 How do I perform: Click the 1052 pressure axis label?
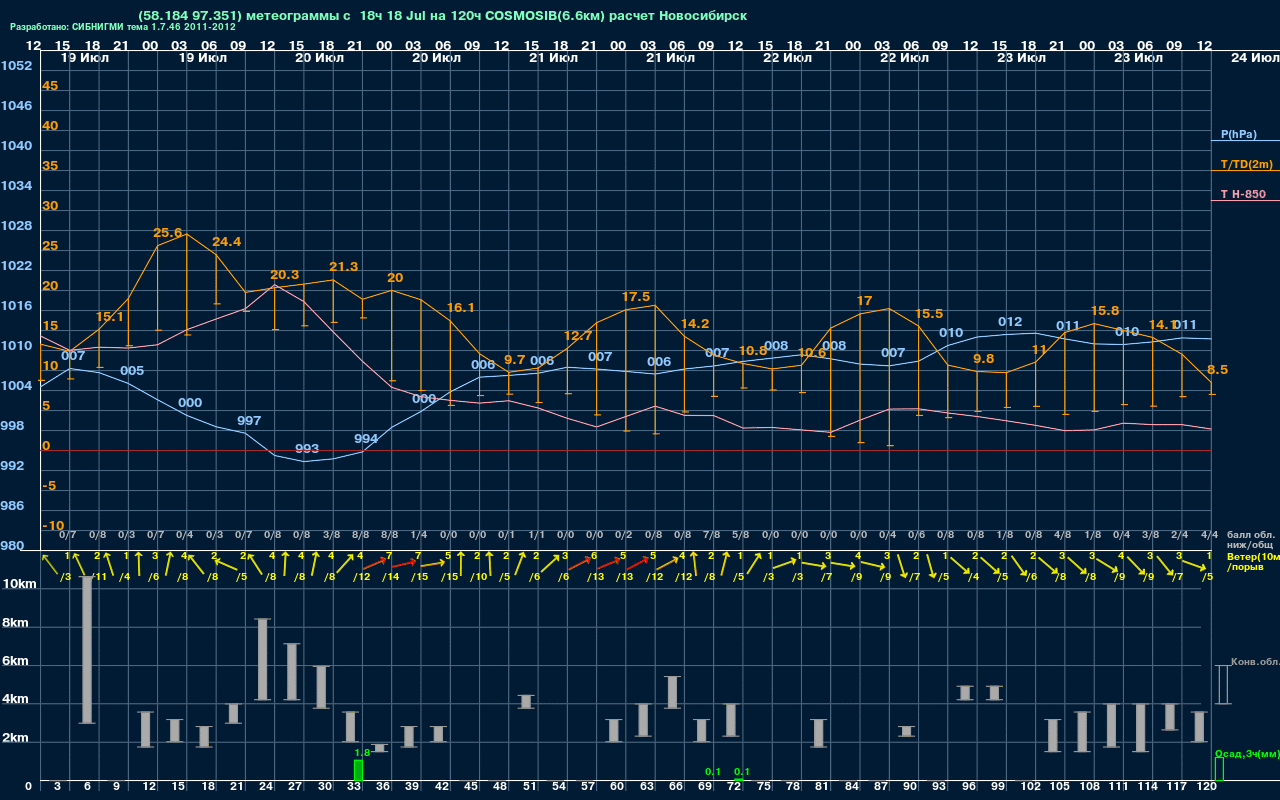(16, 66)
